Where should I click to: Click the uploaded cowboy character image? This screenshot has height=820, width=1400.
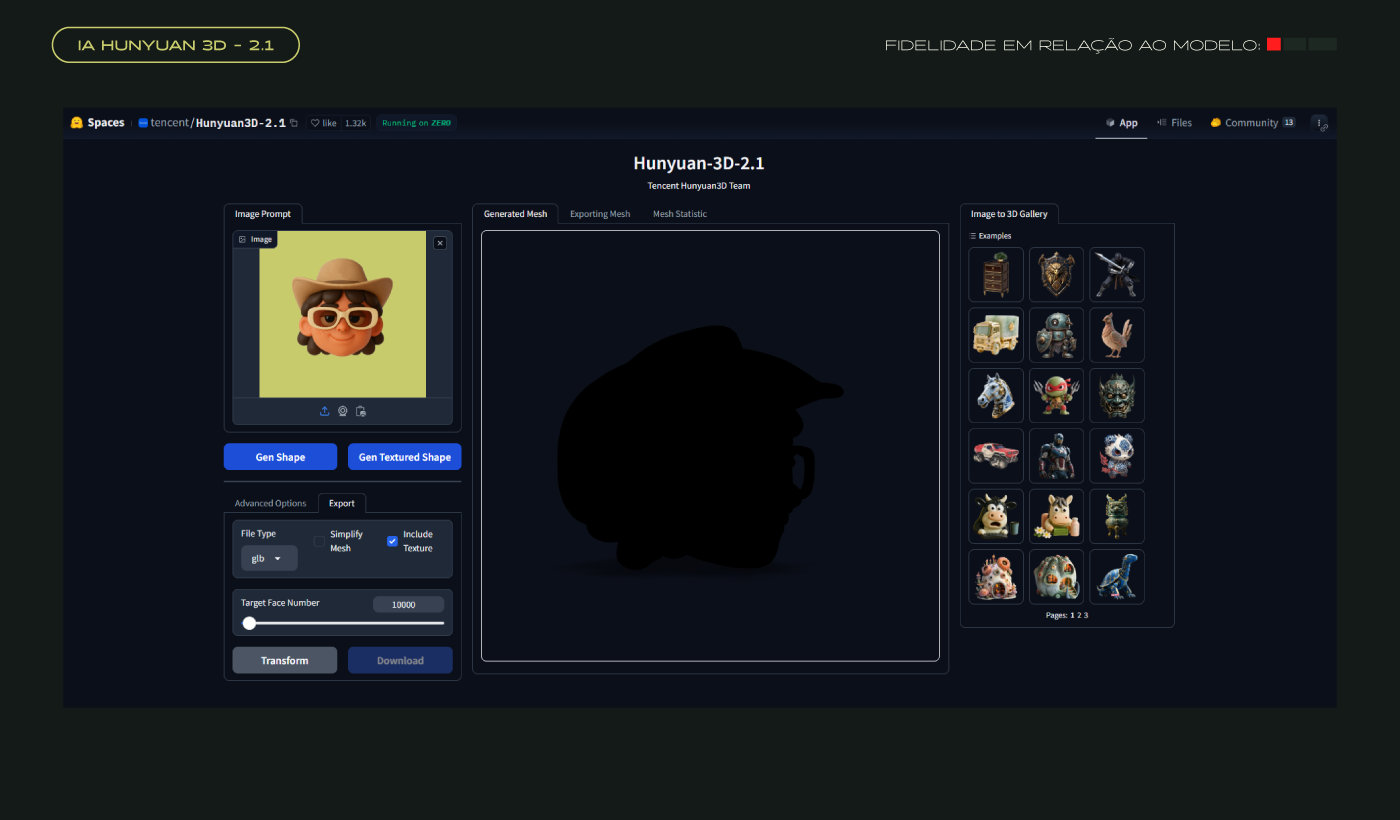(x=342, y=314)
